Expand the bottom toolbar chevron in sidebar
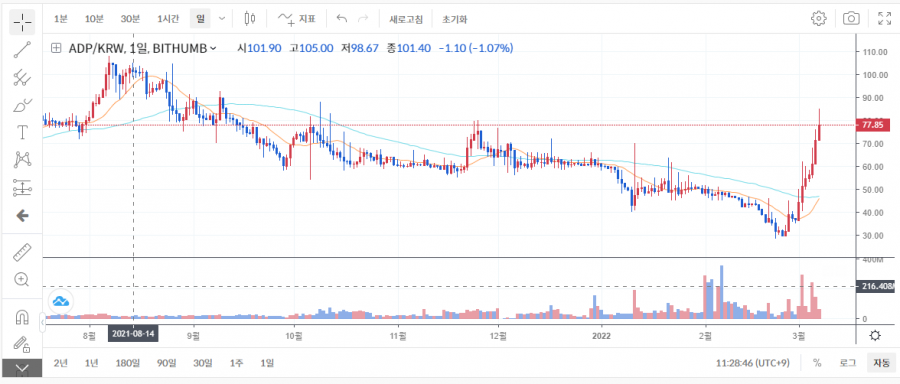The width and height of the screenshot is (900, 384). [22, 368]
